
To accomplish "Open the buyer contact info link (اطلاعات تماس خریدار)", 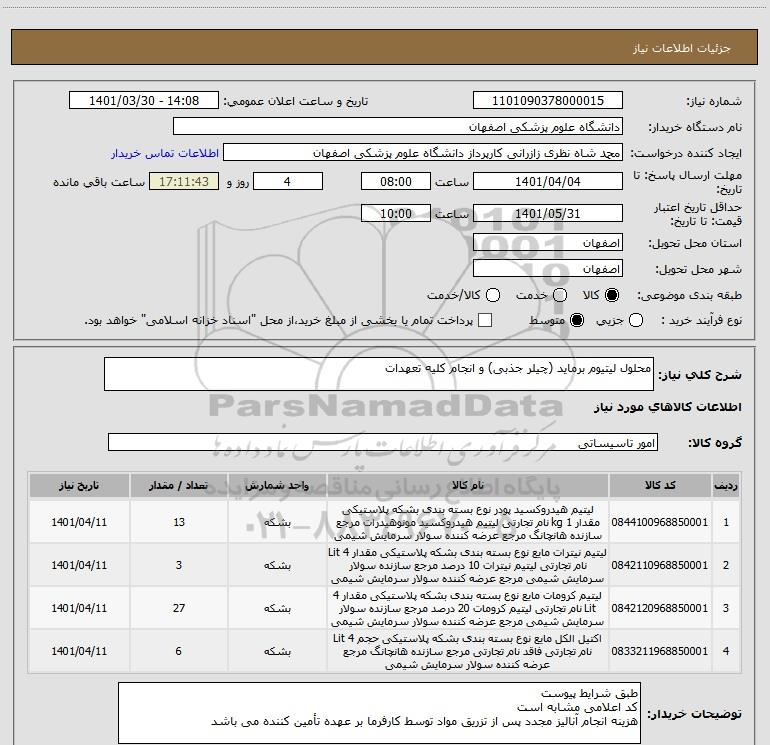I will pos(165,153).
